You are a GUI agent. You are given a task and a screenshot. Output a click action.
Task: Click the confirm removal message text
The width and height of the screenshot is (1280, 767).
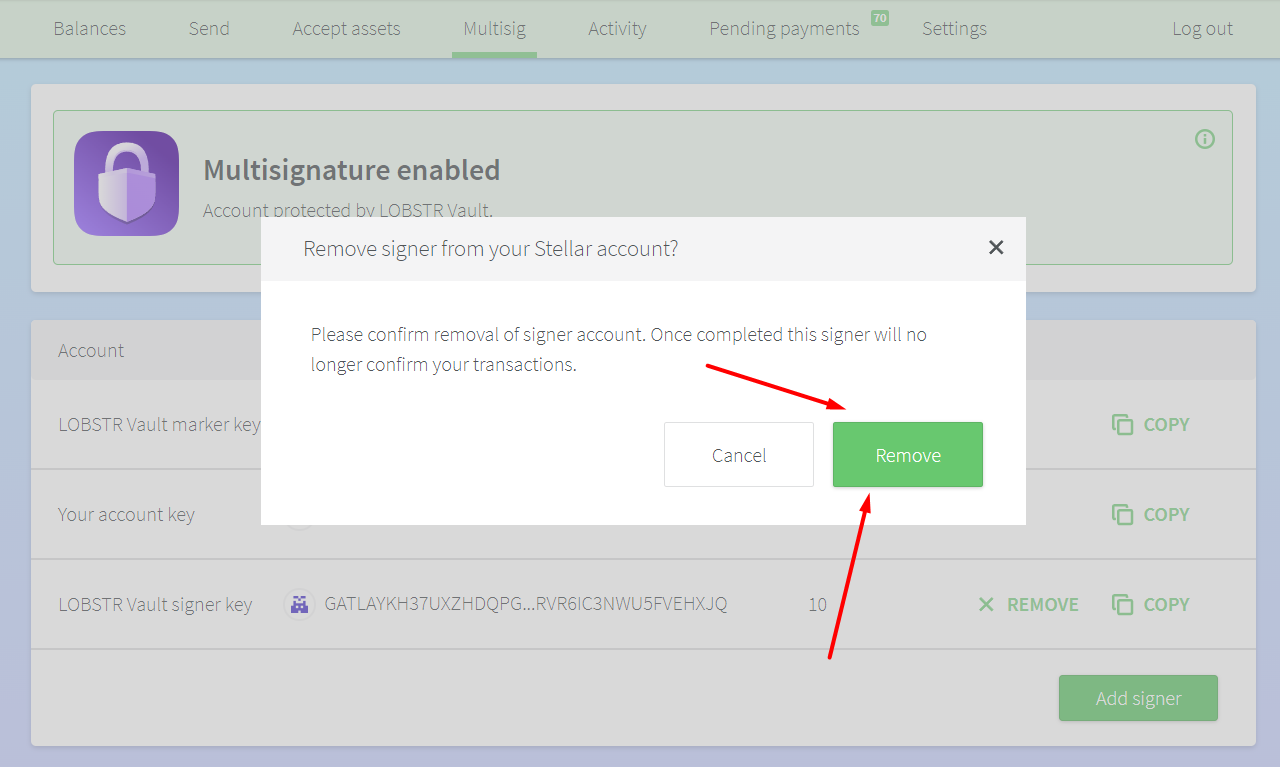click(619, 349)
